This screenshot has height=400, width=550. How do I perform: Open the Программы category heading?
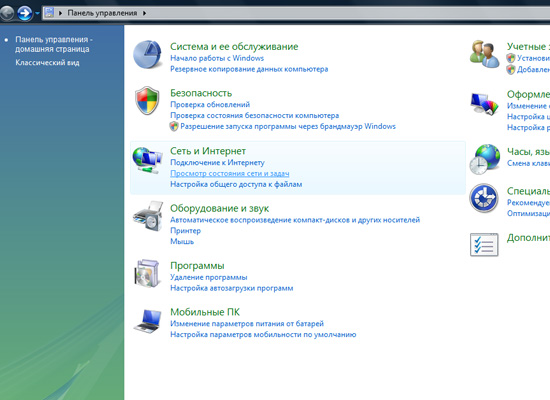pos(197,266)
